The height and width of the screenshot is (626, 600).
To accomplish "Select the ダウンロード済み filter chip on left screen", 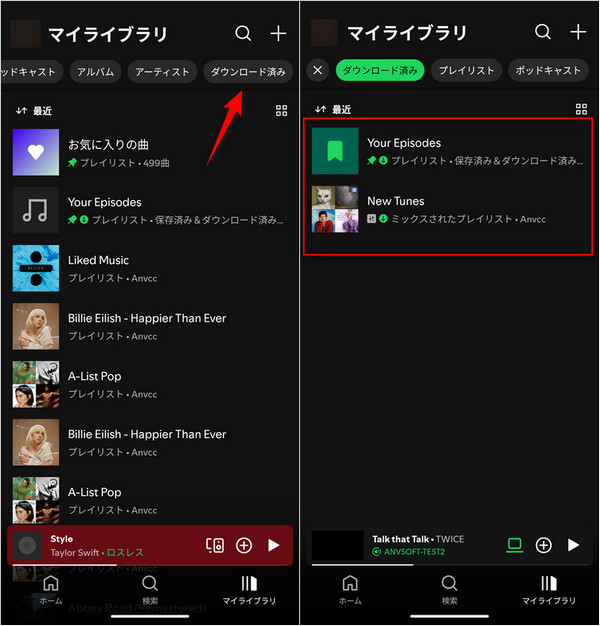I will tap(248, 72).
